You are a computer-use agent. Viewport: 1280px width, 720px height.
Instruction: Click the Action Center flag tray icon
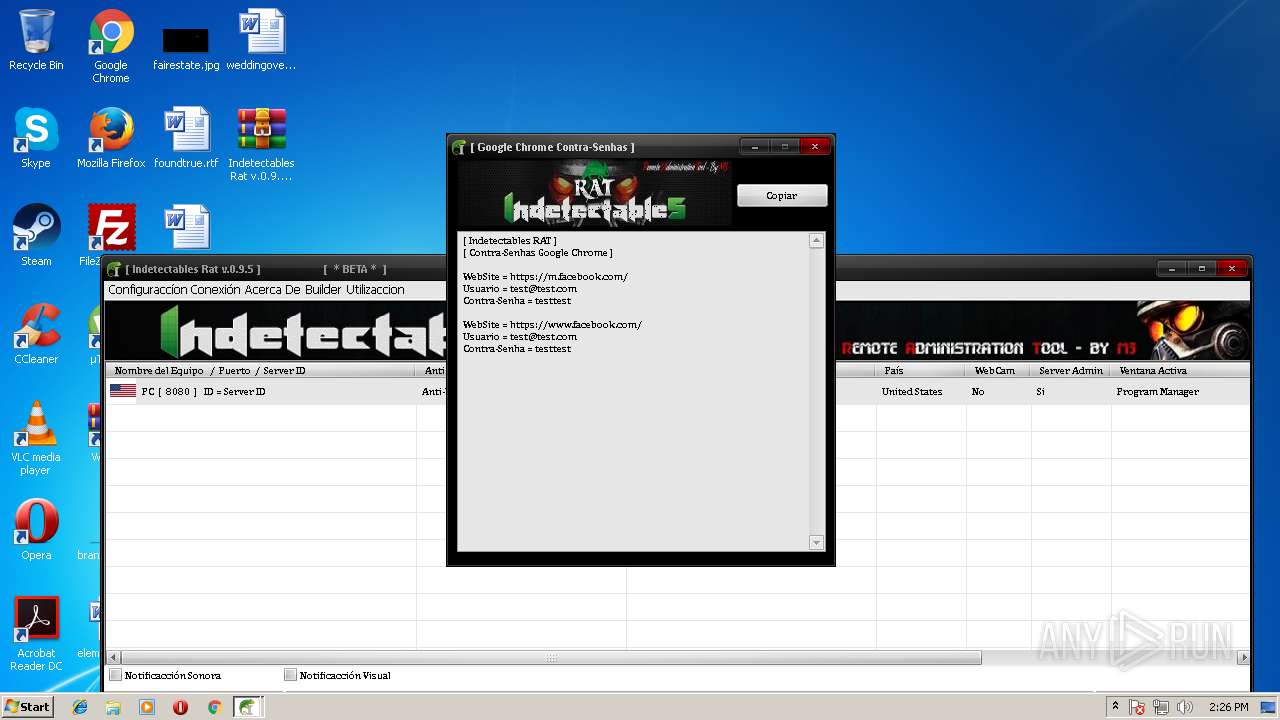1138,707
